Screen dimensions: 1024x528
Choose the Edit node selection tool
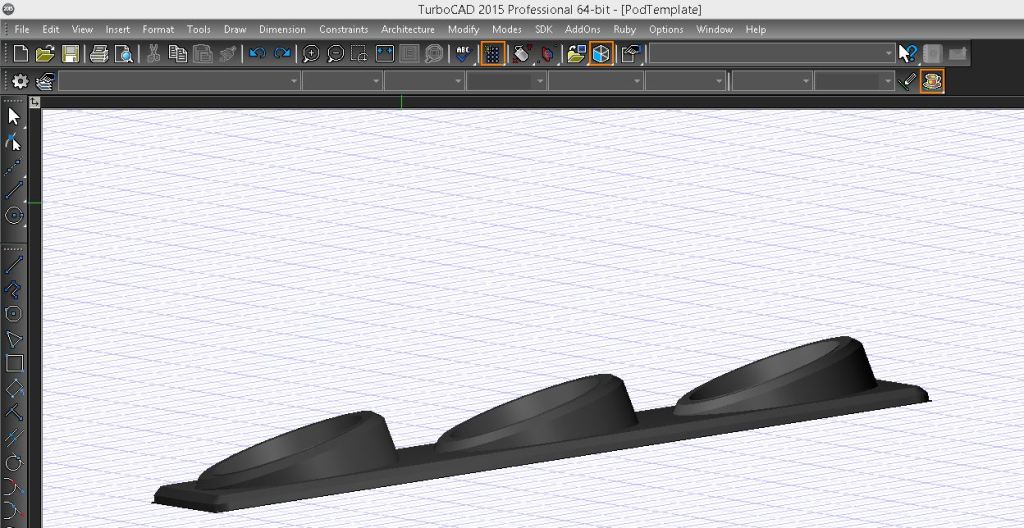click(x=14, y=142)
